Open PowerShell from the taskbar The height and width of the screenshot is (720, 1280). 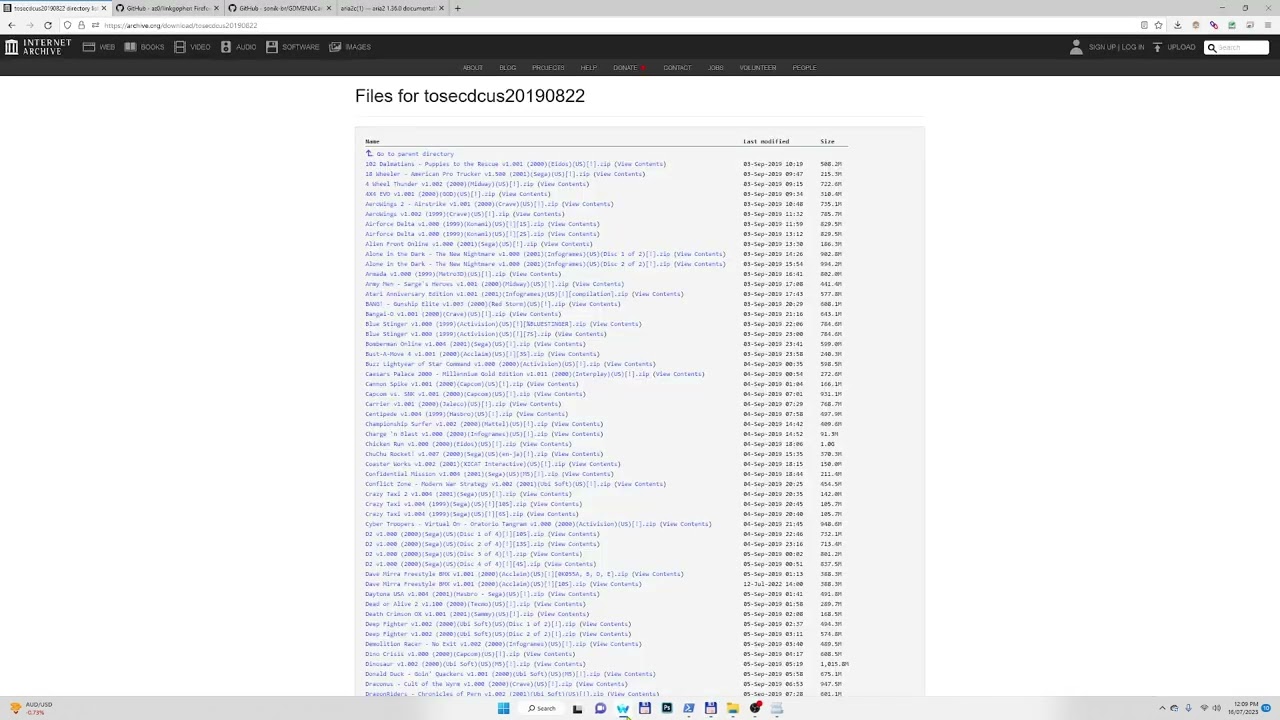[x=689, y=709]
